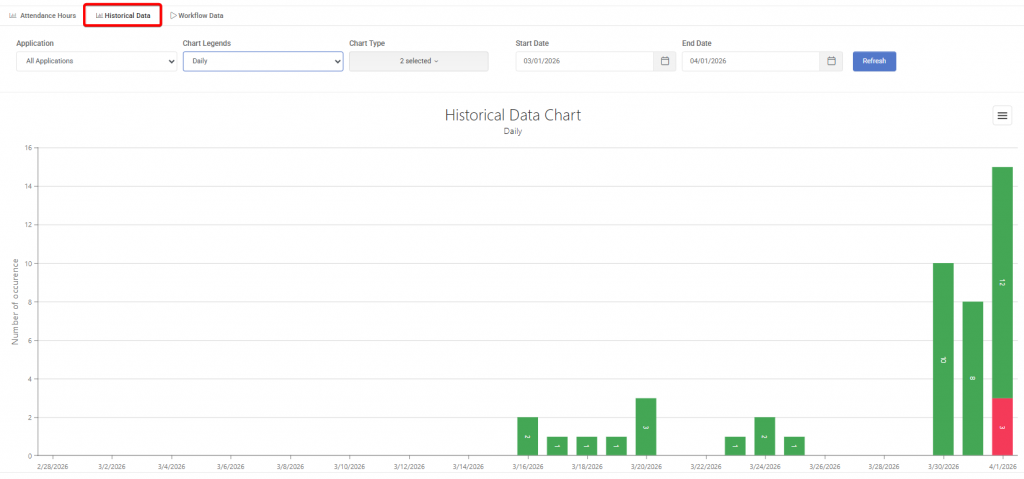This screenshot has width=1024, height=479.
Task: Open the Workflow Data tab
Action: tap(197, 16)
